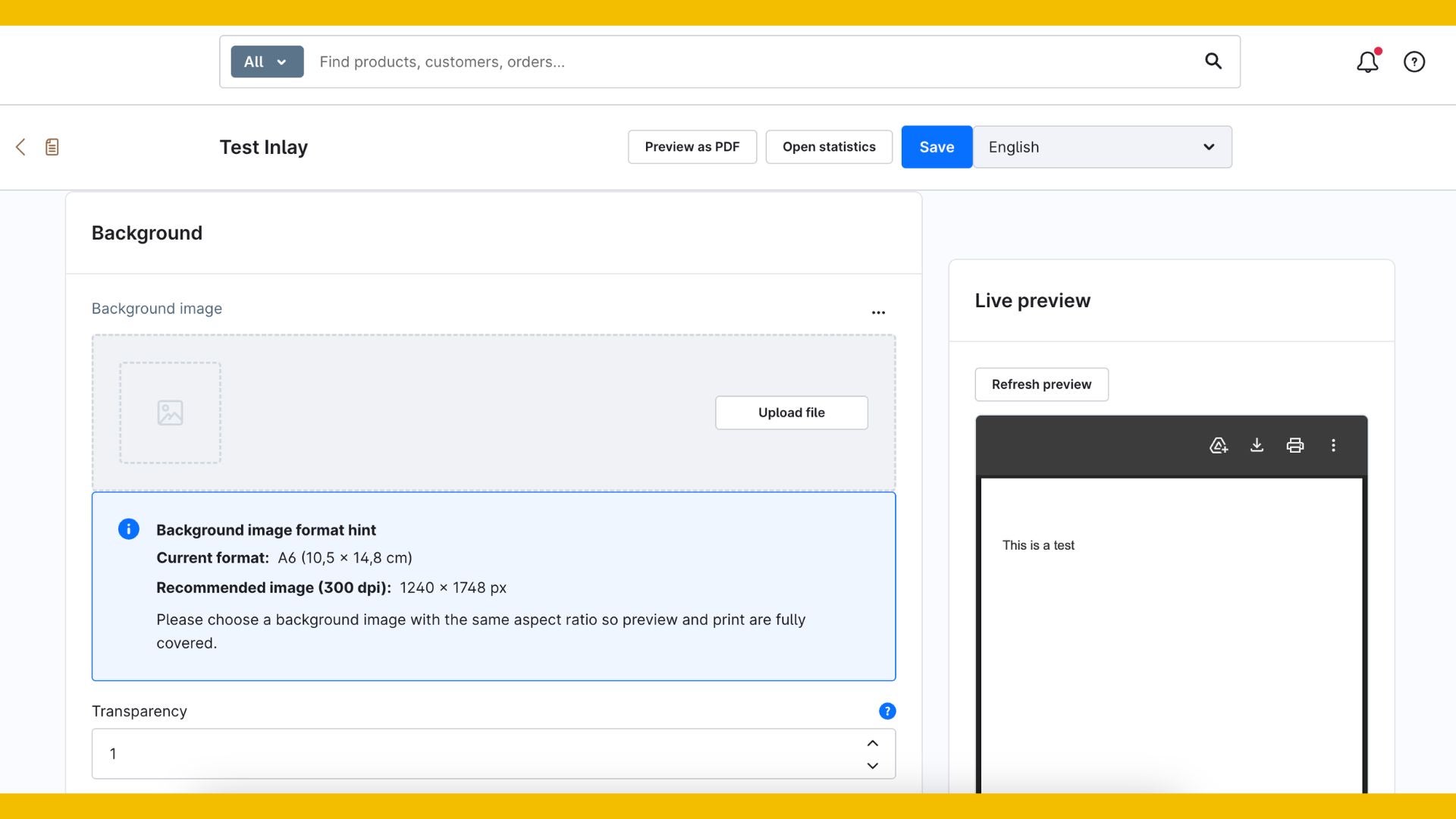Viewport: 1456px width, 819px height.
Task: Click Upload file button
Action: pos(791,413)
